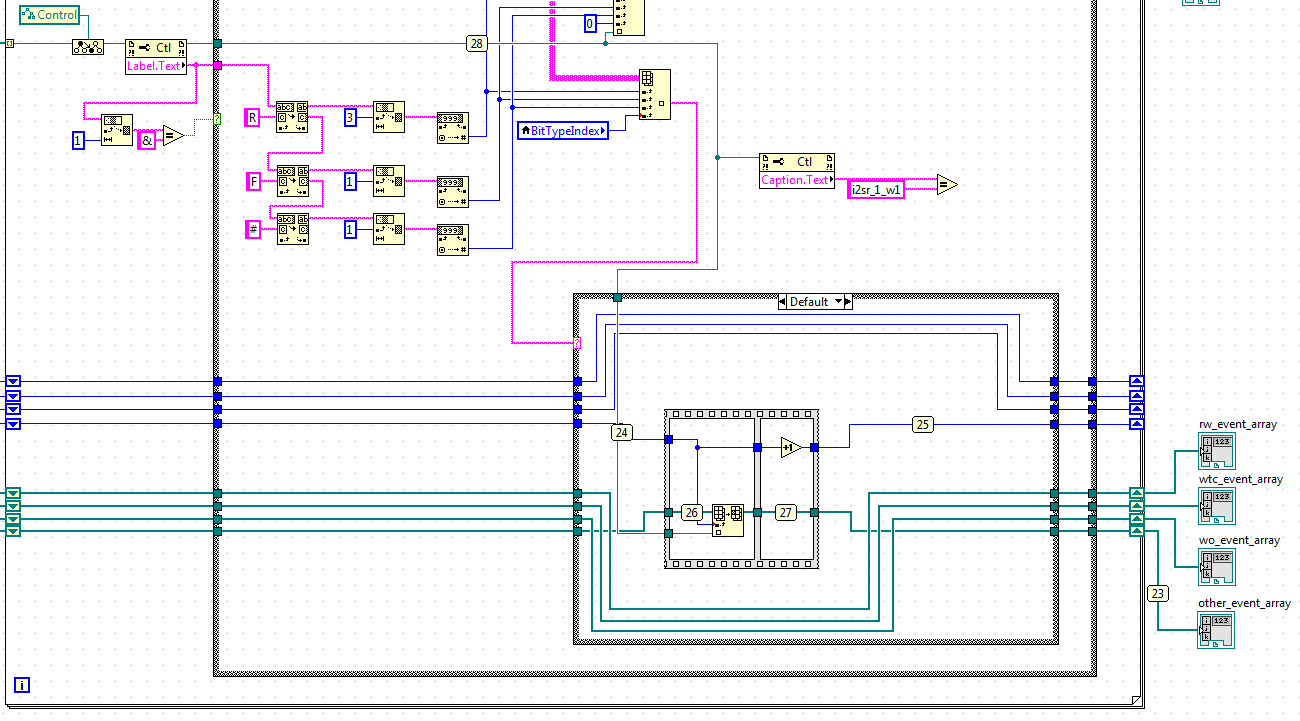Click the replace array subset node near probe 26
Image resolution: width=1300 pixels, height=721 pixels.
click(x=727, y=520)
